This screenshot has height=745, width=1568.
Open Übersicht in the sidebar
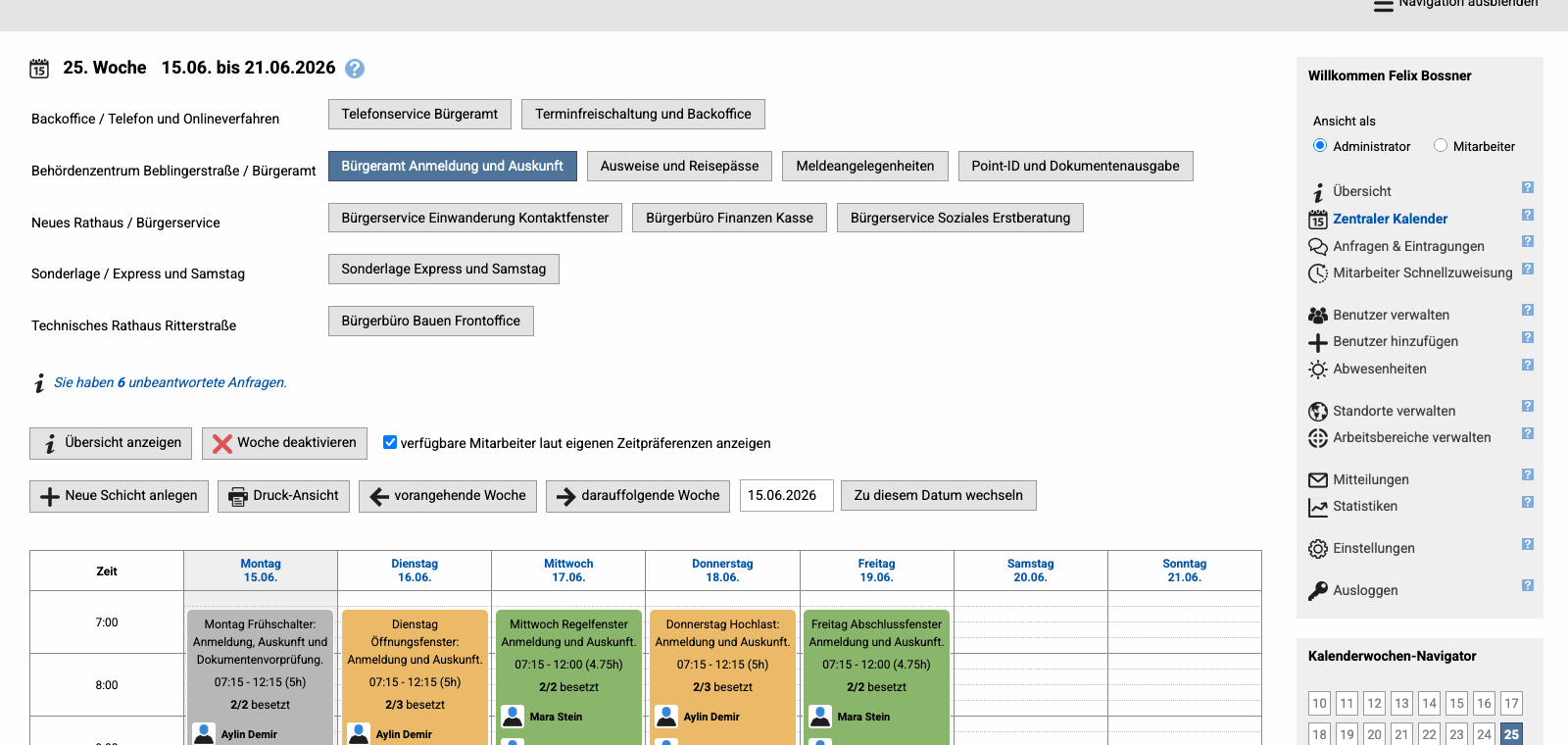pos(1361,191)
